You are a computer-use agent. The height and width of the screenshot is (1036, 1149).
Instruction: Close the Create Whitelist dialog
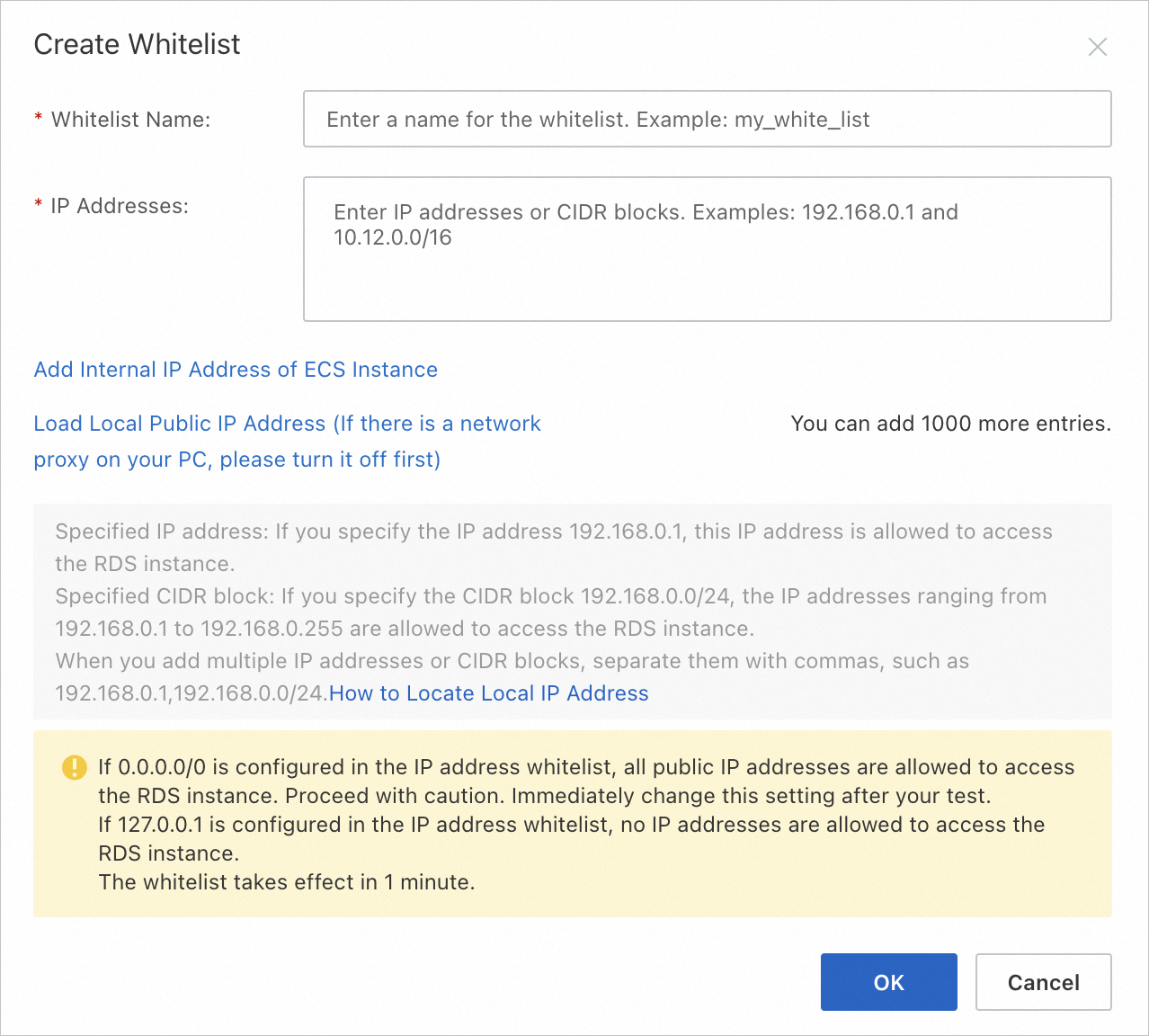[x=1097, y=47]
